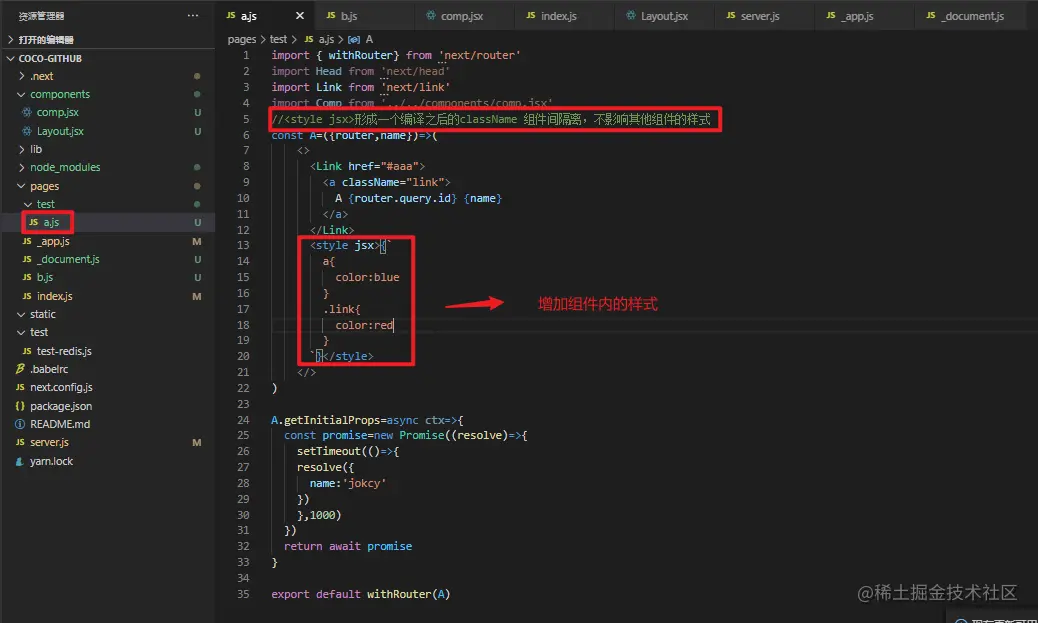Click the 'next/router' import string
1038x623 pixels.
(479, 55)
